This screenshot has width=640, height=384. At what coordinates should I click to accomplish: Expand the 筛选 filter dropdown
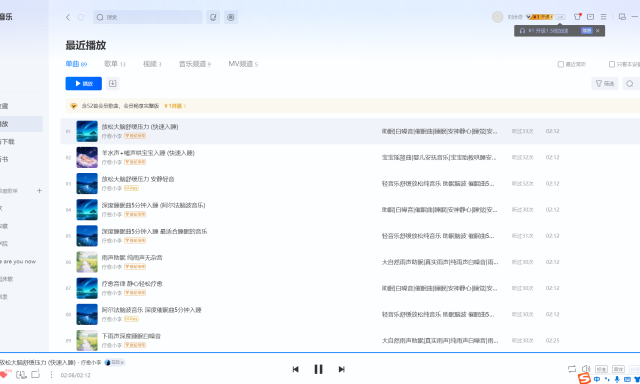point(604,84)
